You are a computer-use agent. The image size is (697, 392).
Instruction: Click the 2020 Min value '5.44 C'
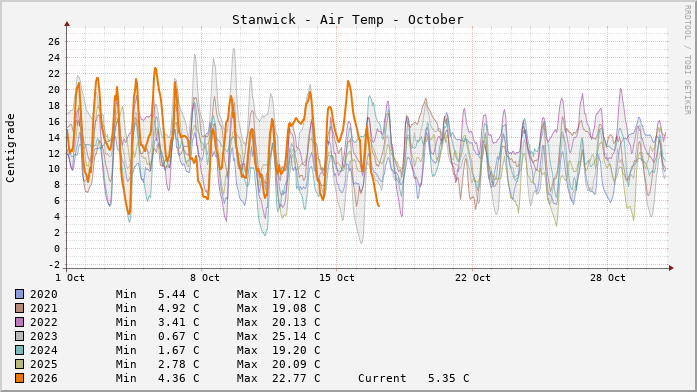pyautogui.click(x=179, y=294)
